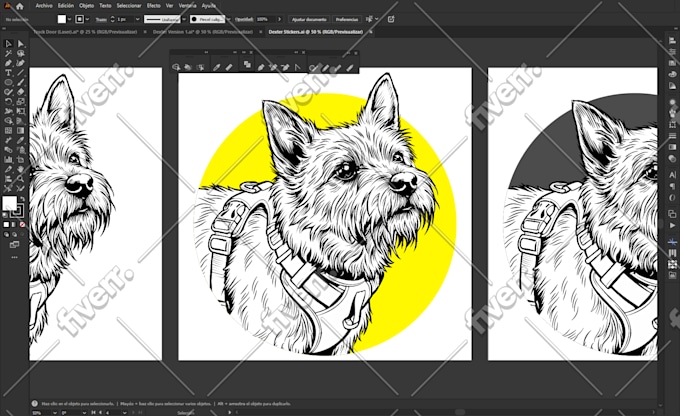Image resolution: width=680 pixels, height=416 pixels.
Task: Select the Type tool
Action: point(8,72)
